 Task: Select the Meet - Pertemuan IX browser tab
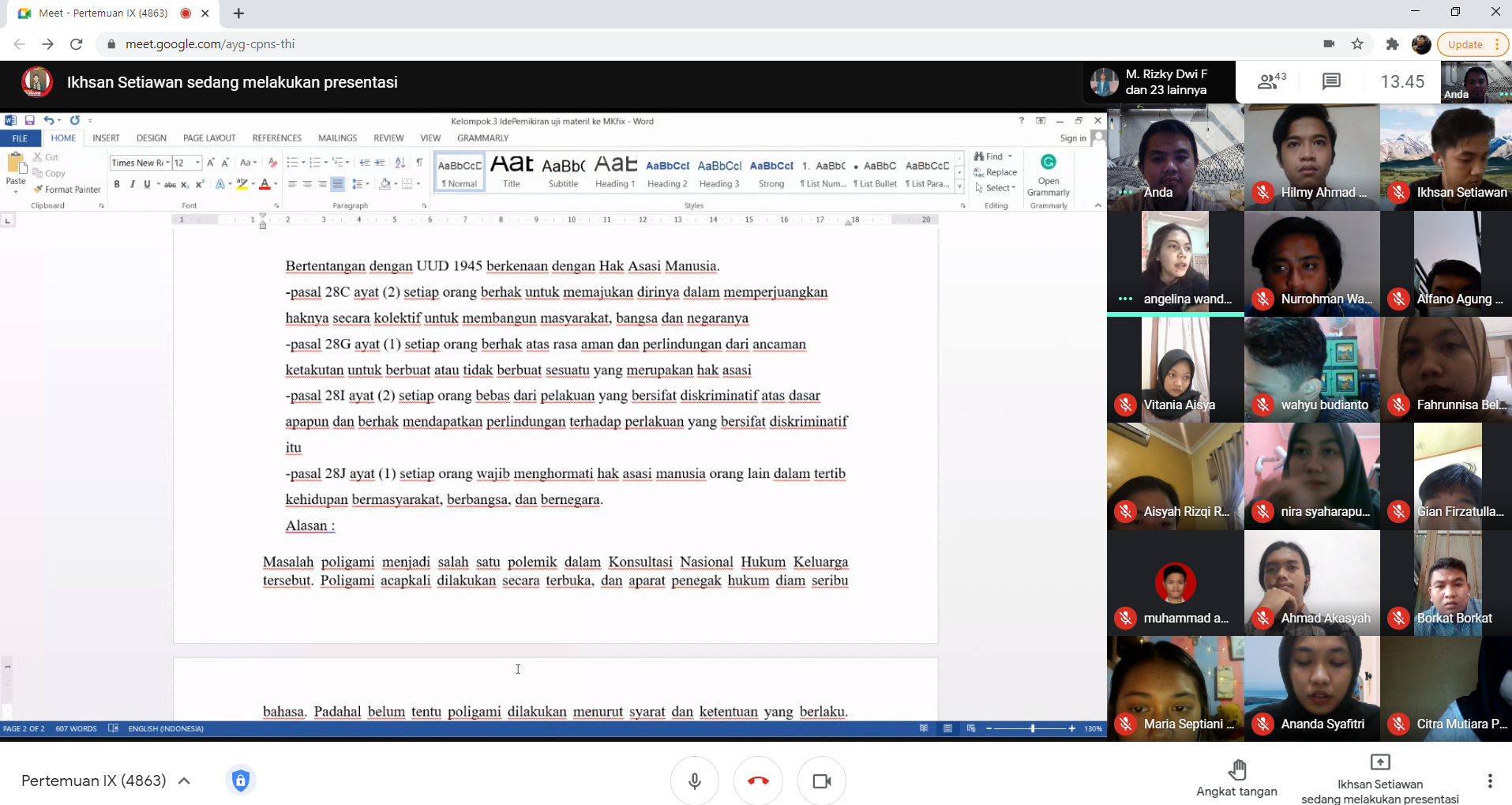click(103, 13)
